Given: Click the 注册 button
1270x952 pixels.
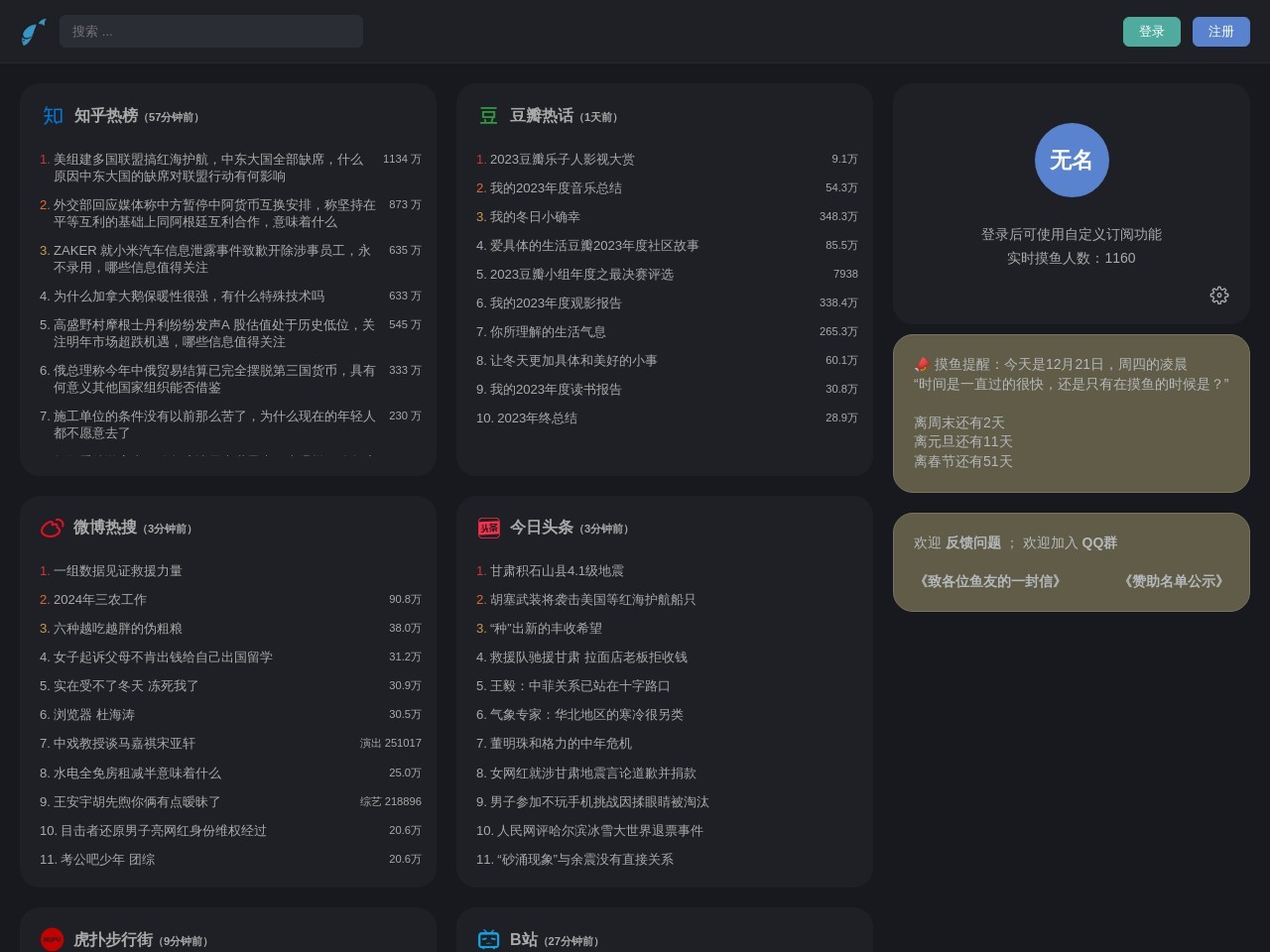Looking at the screenshot, I should 1221,31.
